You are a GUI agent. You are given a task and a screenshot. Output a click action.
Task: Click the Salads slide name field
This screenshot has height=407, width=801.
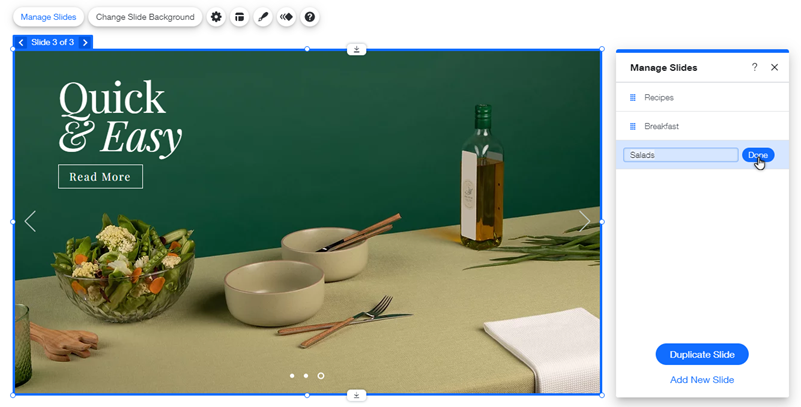coord(680,155)
